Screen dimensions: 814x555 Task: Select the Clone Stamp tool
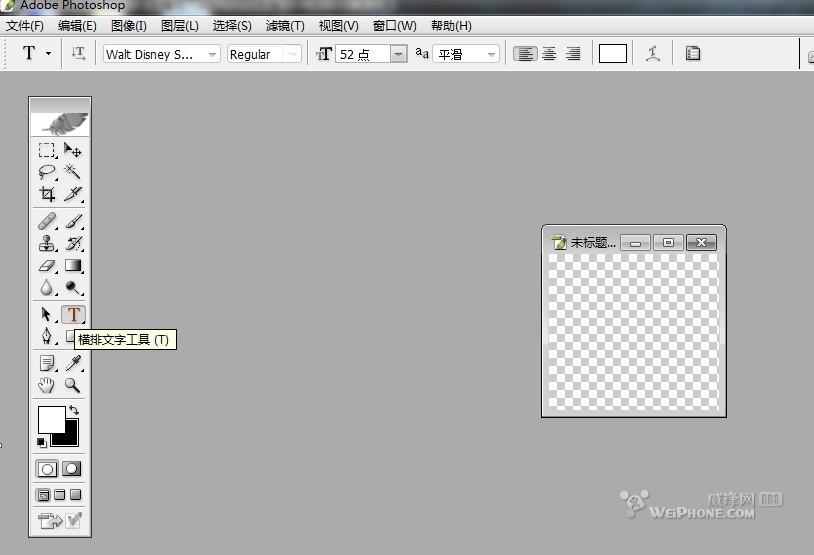click(x=47, y=243)
